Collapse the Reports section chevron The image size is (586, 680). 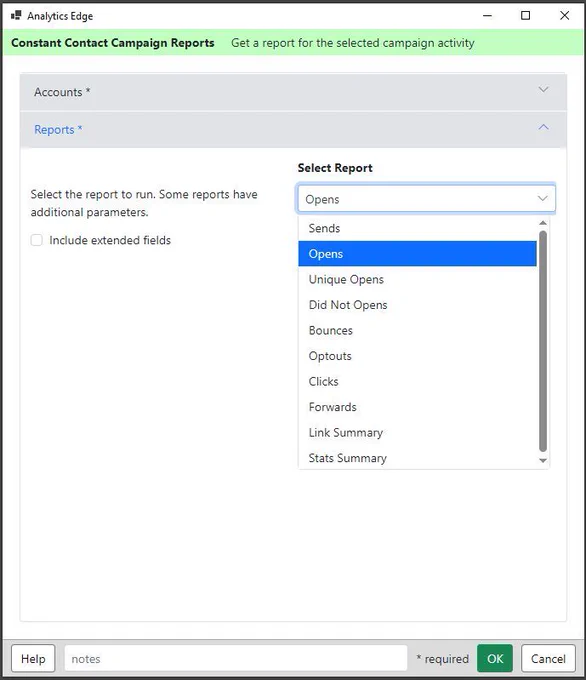[543, 127]
